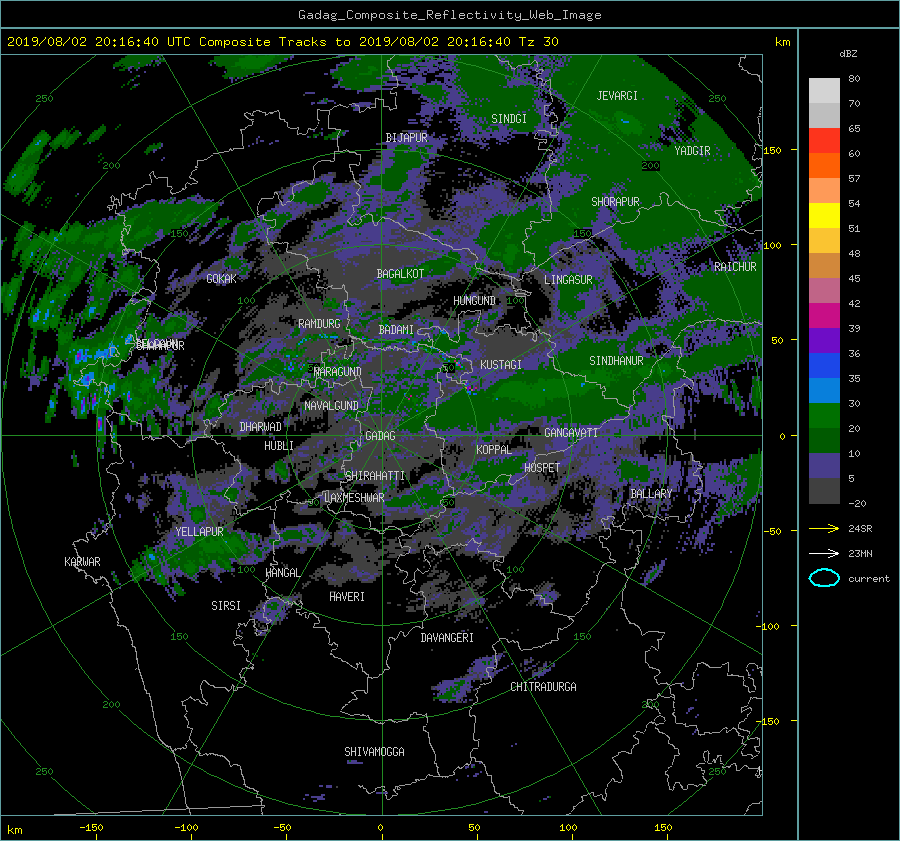Click the 24SR yellow arrow legend icon
Image resolution: width=900 pixels, height=841 pixels.
(824, 528)
